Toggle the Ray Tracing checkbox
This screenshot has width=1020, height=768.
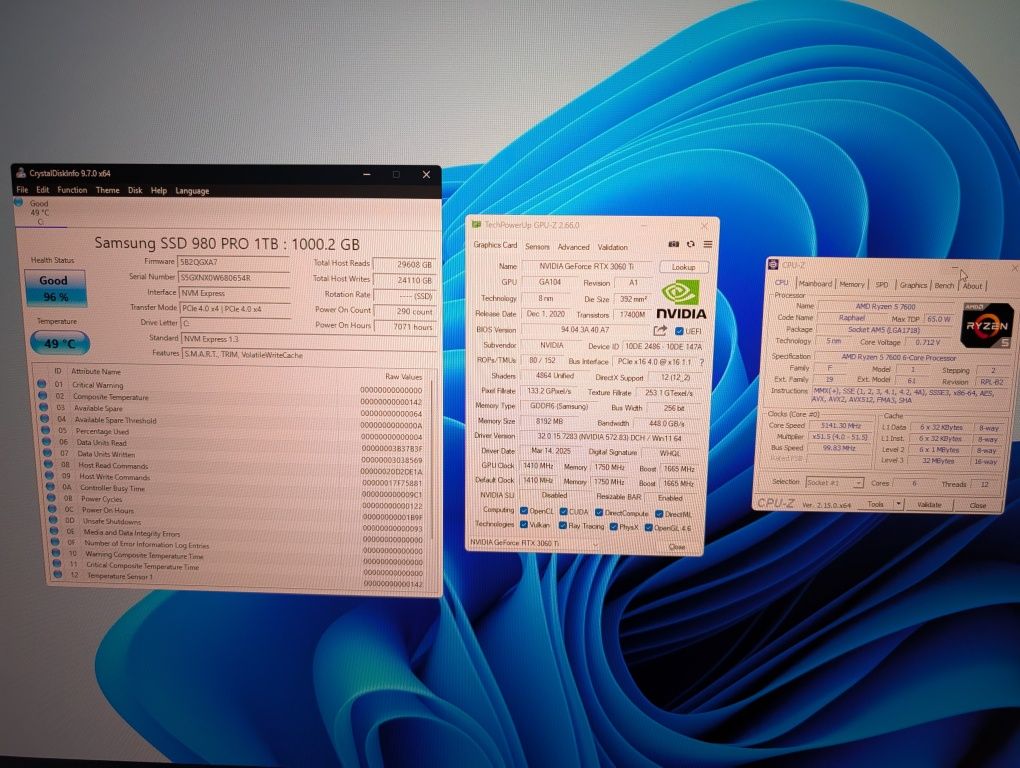563,525
